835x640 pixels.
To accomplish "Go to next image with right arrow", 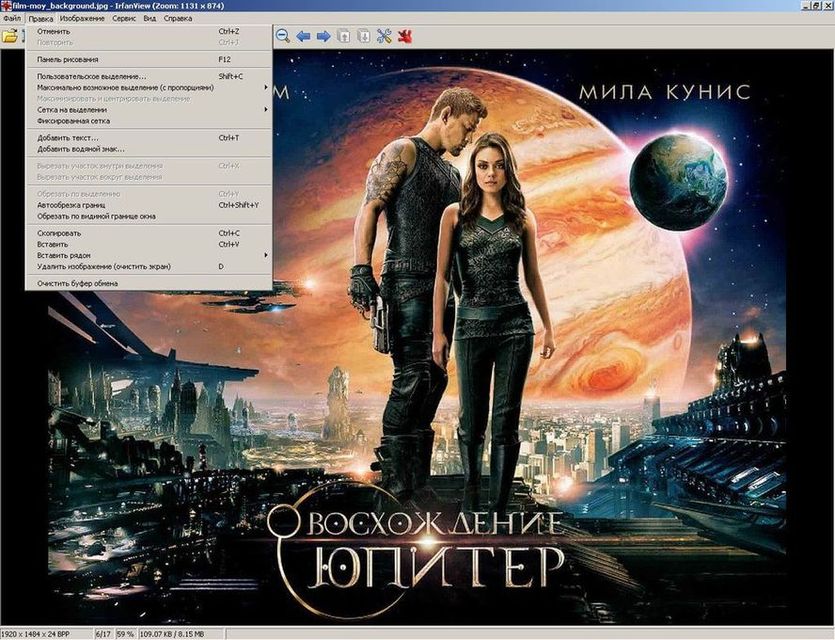I will click(323, 36).
